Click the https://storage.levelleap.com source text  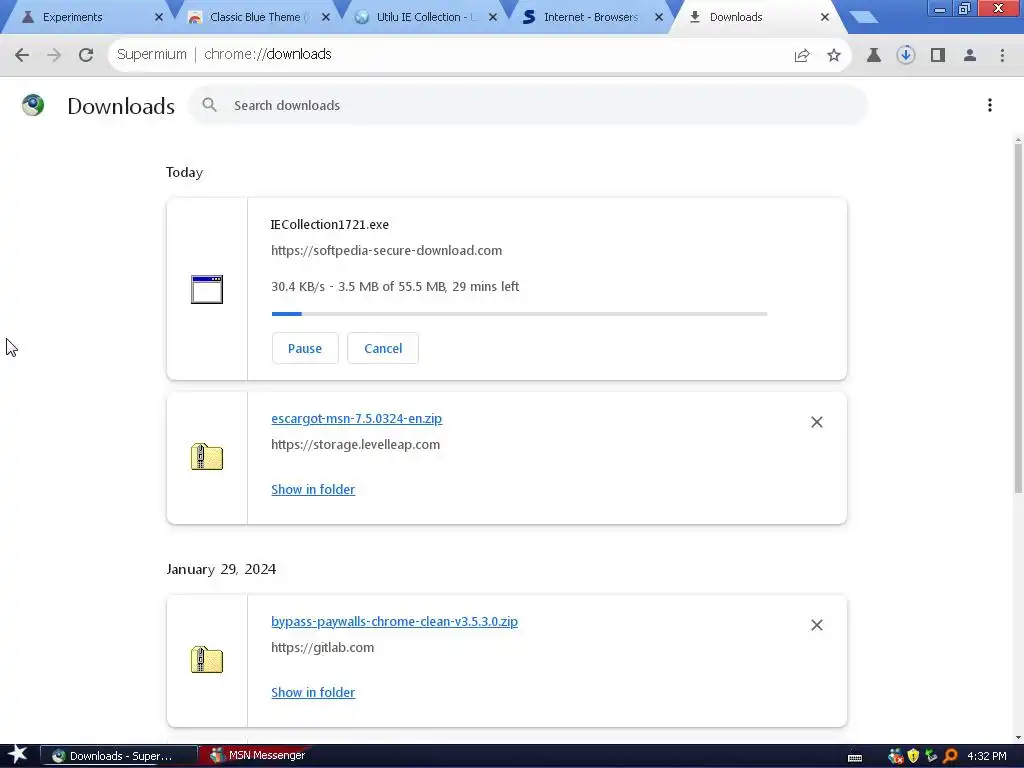coord(355,445)
